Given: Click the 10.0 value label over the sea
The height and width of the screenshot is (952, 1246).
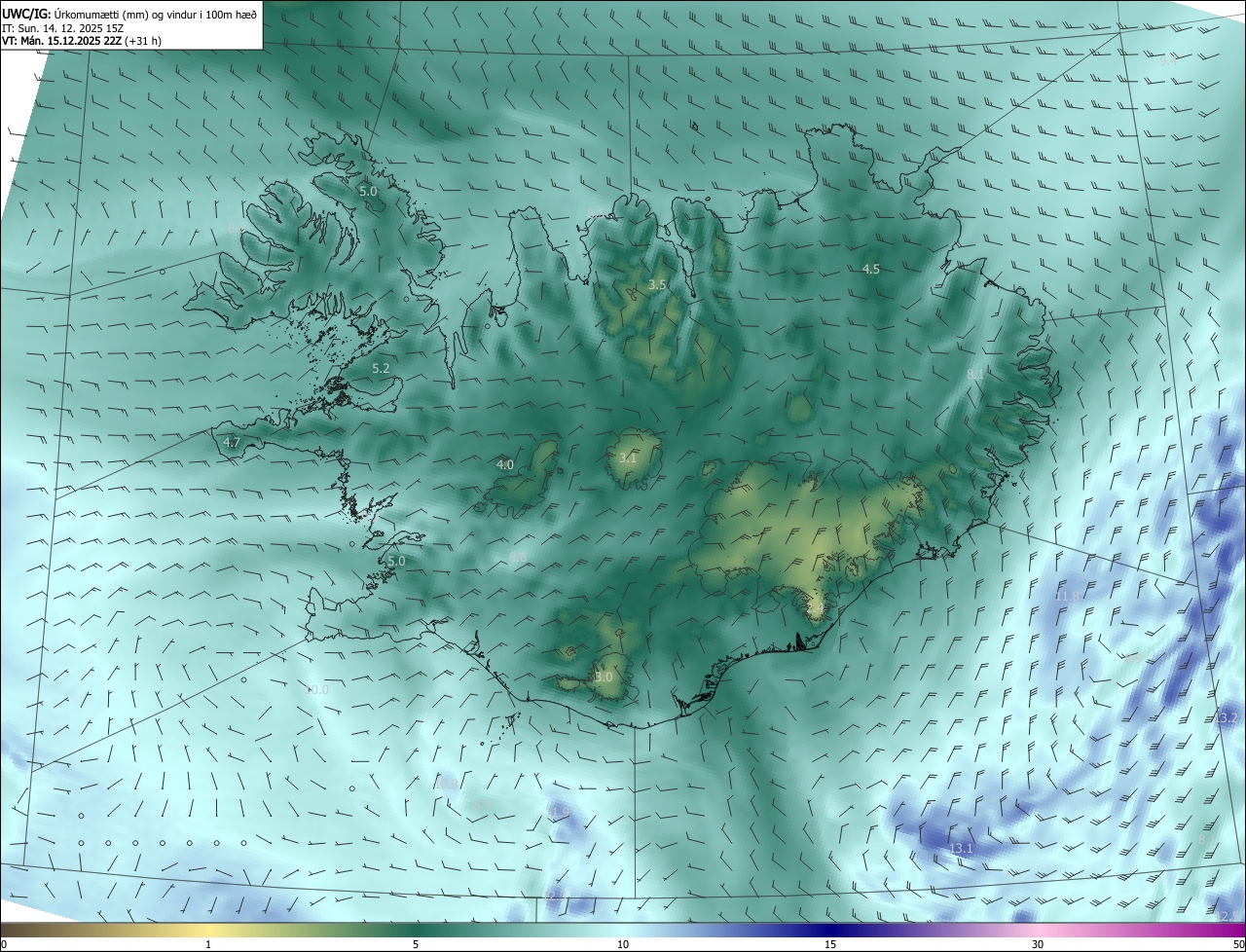Looking at the screenshot, I should point(317,689).
